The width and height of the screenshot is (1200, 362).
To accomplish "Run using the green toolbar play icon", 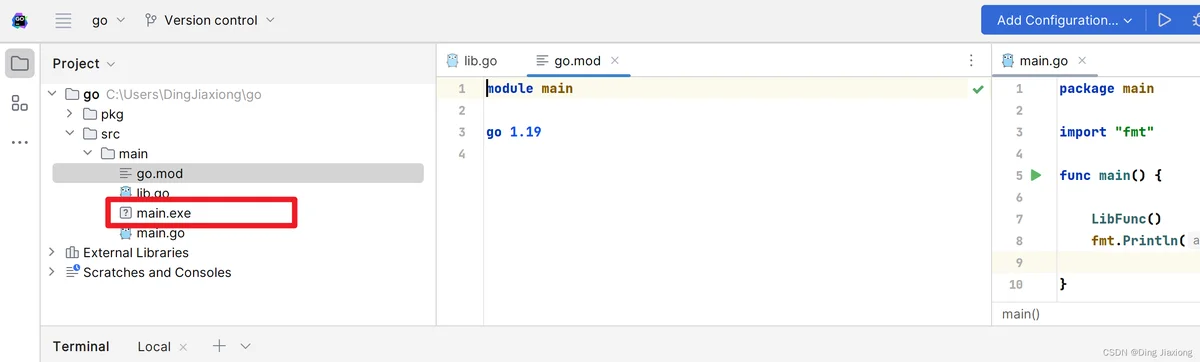I will coord(1164,20).
